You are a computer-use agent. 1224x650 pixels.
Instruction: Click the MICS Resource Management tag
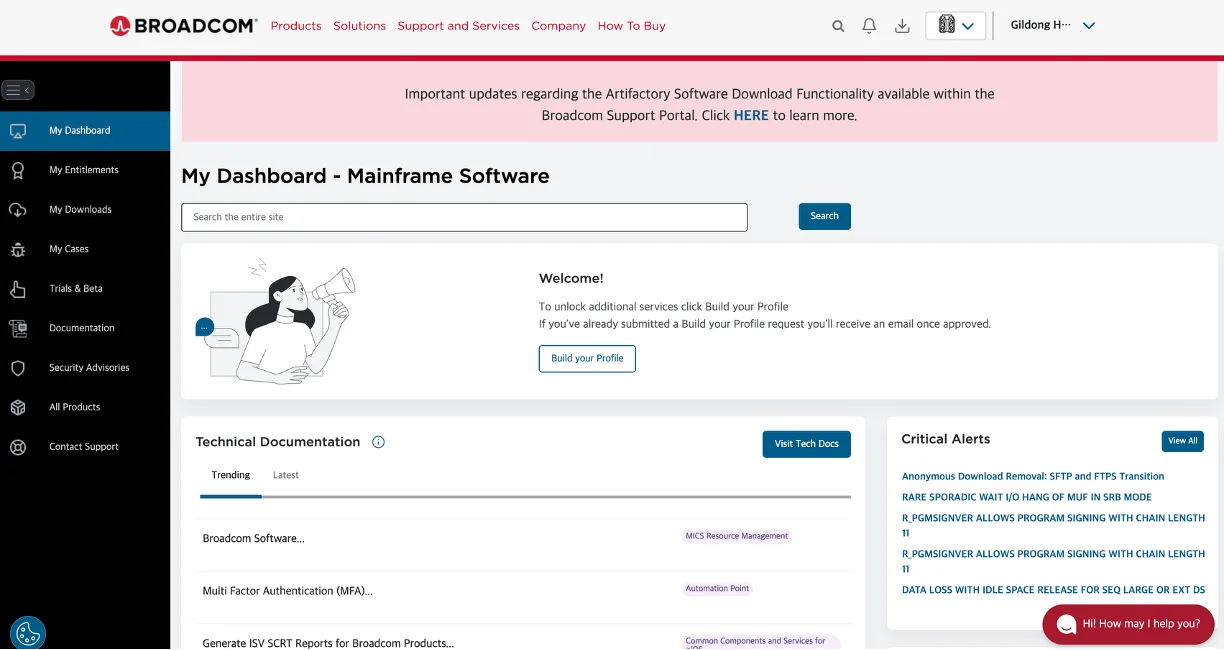737,536
